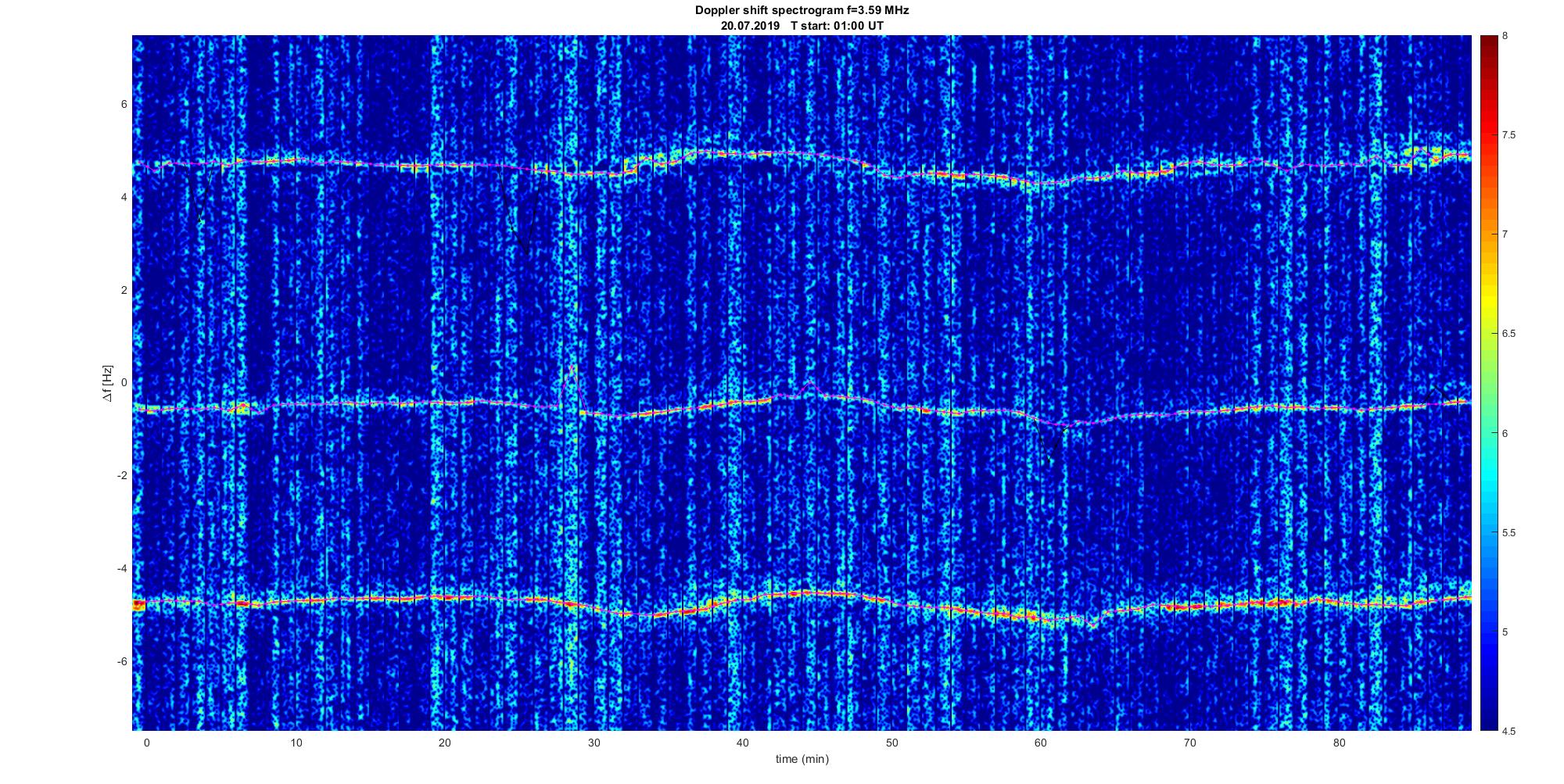
Task: Click the colorbar tick label '4.5'
Action: (1508, 732)
